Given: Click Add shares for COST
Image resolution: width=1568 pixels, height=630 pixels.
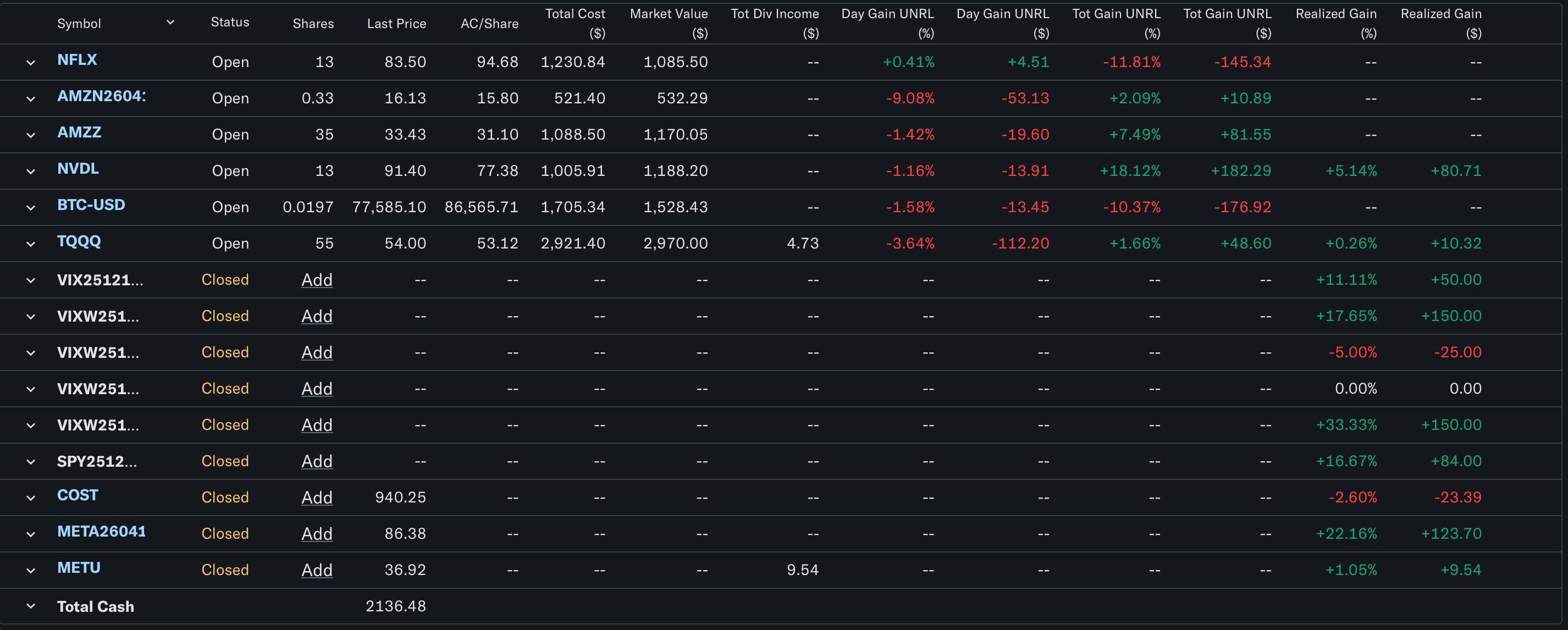Looking at the screenshot, I should (317, 498).
